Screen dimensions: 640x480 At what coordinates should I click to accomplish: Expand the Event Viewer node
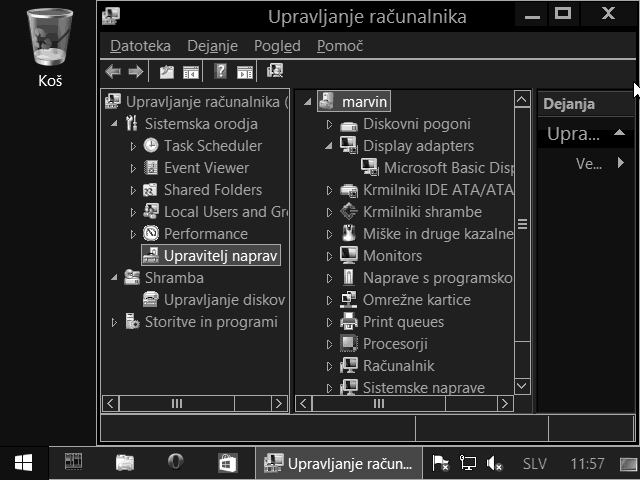133,168
